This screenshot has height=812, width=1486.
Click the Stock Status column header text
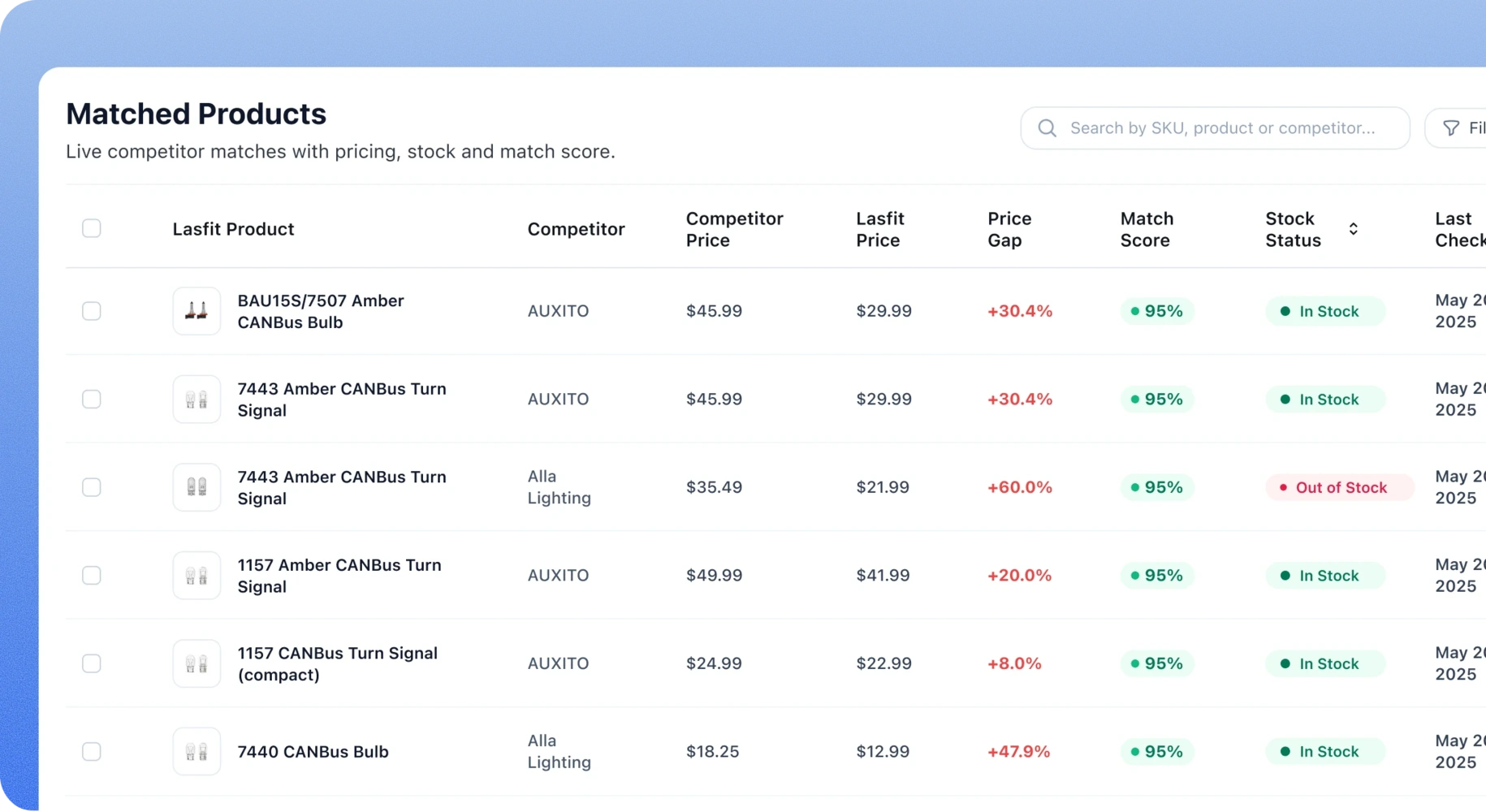(x=1293, y=229)
